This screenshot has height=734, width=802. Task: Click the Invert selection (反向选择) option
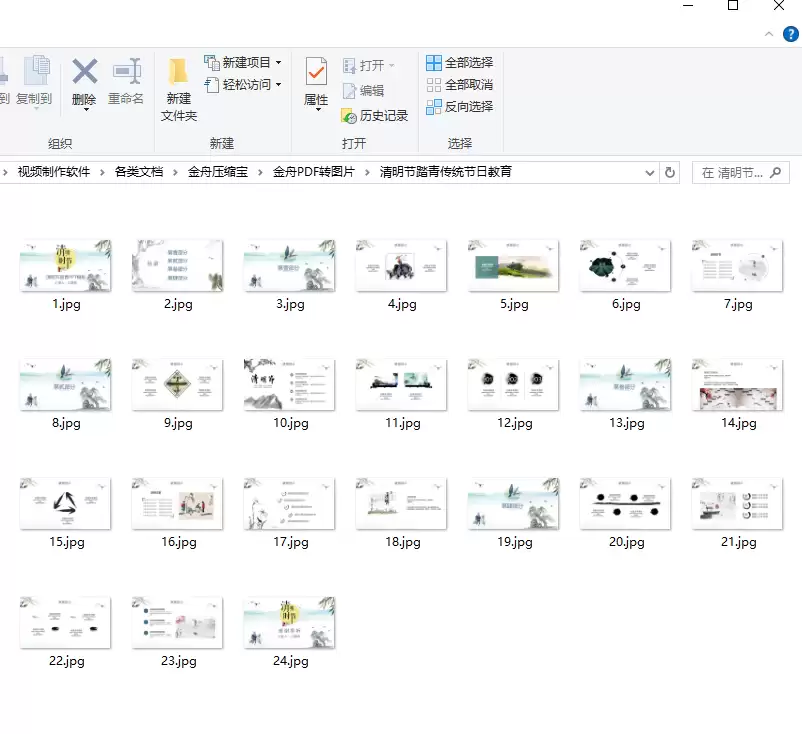tap(459, 106)
